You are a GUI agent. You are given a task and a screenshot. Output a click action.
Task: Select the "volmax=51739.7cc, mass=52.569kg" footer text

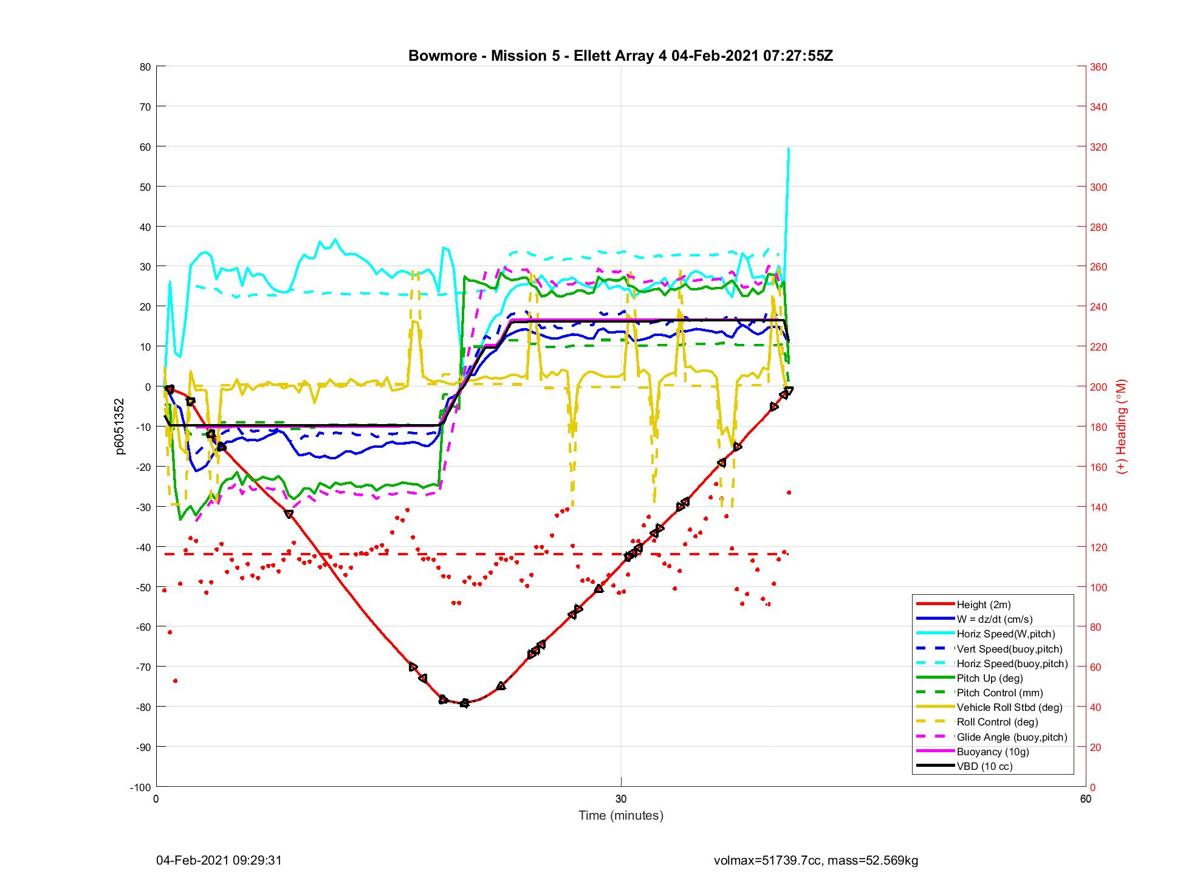(x=816, y=860)
